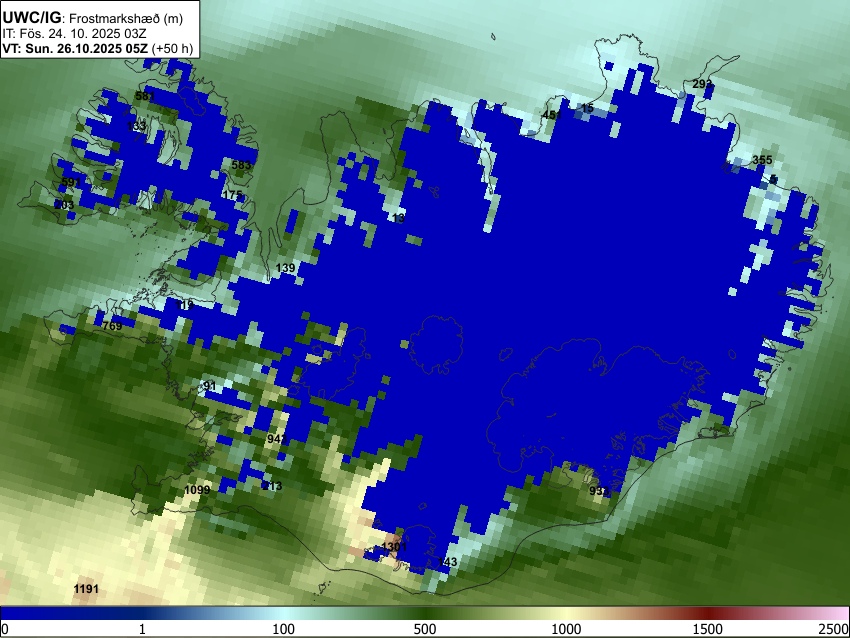Screen dimensions: 850x638
Task: Click the '203' map value
Action: pyautogui.click(x=65, y=205)
